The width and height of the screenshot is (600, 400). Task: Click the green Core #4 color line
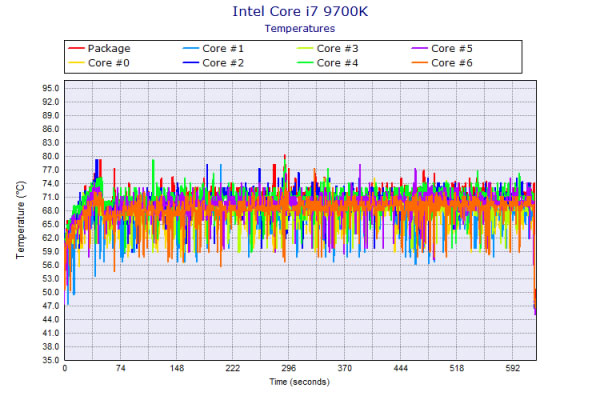[305, 62]
